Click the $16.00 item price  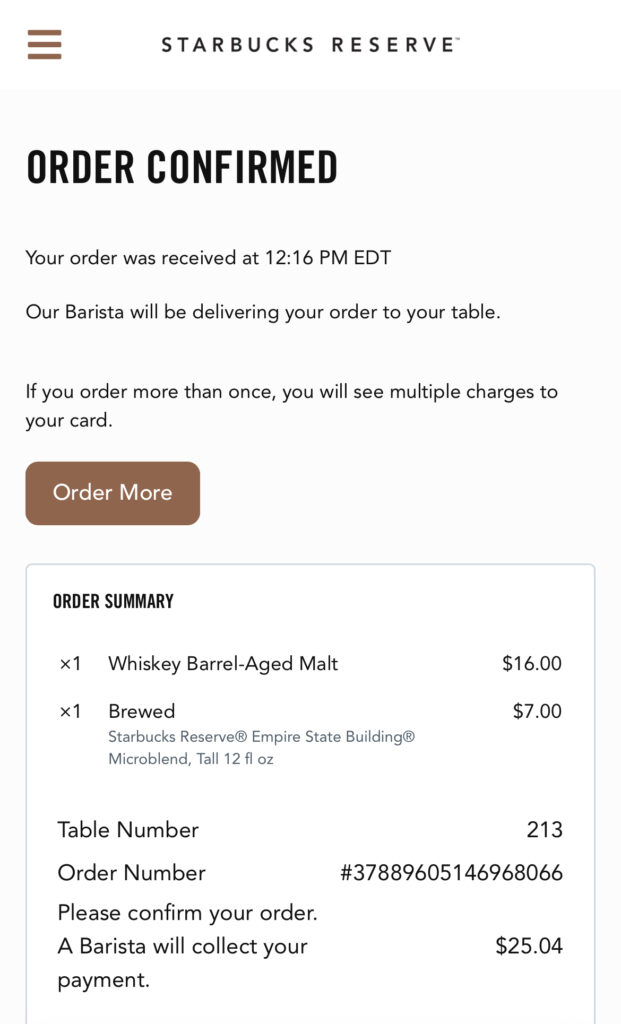tap(532, 664)
